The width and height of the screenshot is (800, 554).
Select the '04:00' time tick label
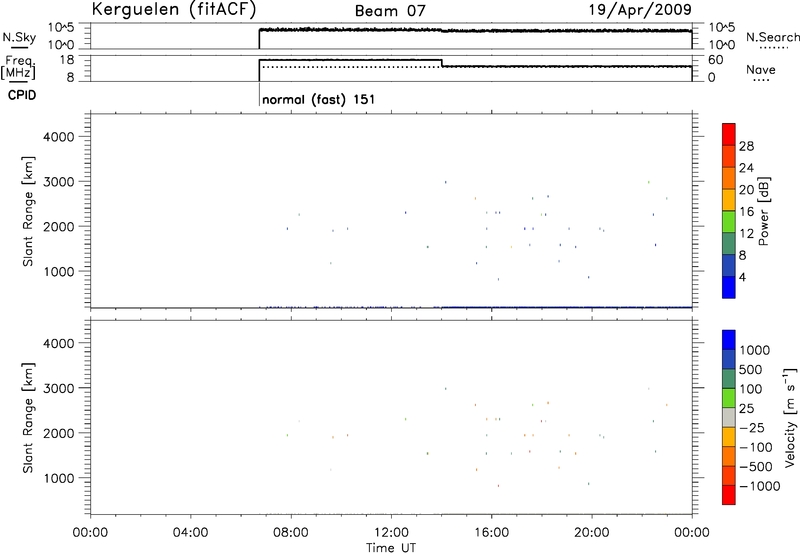(190, 533)
